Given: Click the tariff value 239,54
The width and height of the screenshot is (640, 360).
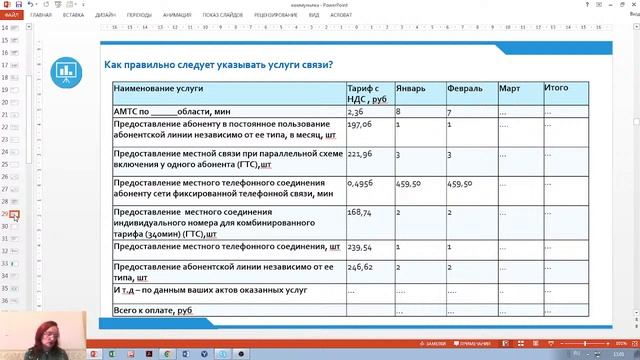Looking at the screenshot, I should pyautogui.click(x=360, y=247).
